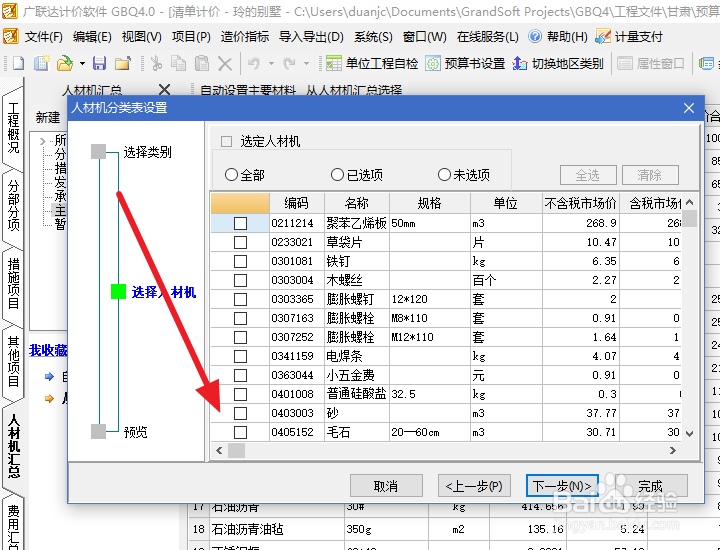The width and height of the screenshot is (720, 550).
Task: Switch to the 工程概况 side tab
Action: (13, 127)
